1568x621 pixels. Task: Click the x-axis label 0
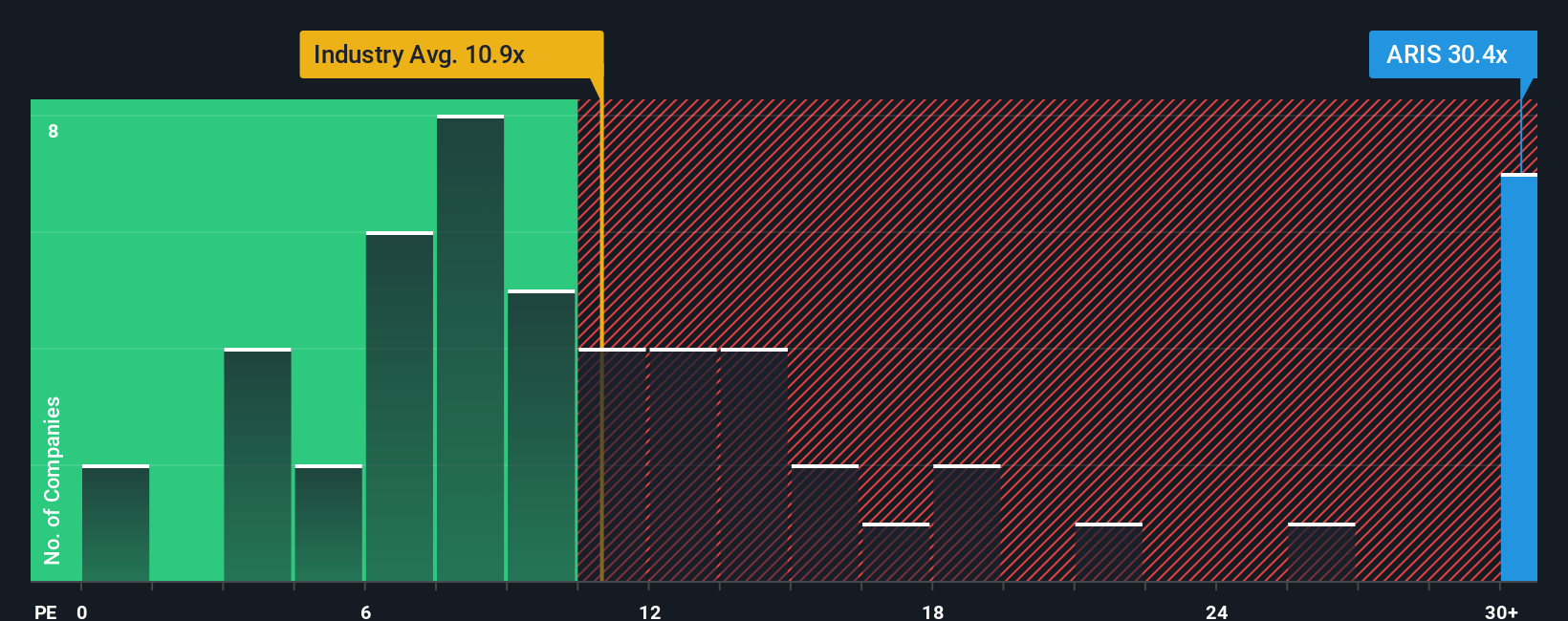[x=82, y=612]
